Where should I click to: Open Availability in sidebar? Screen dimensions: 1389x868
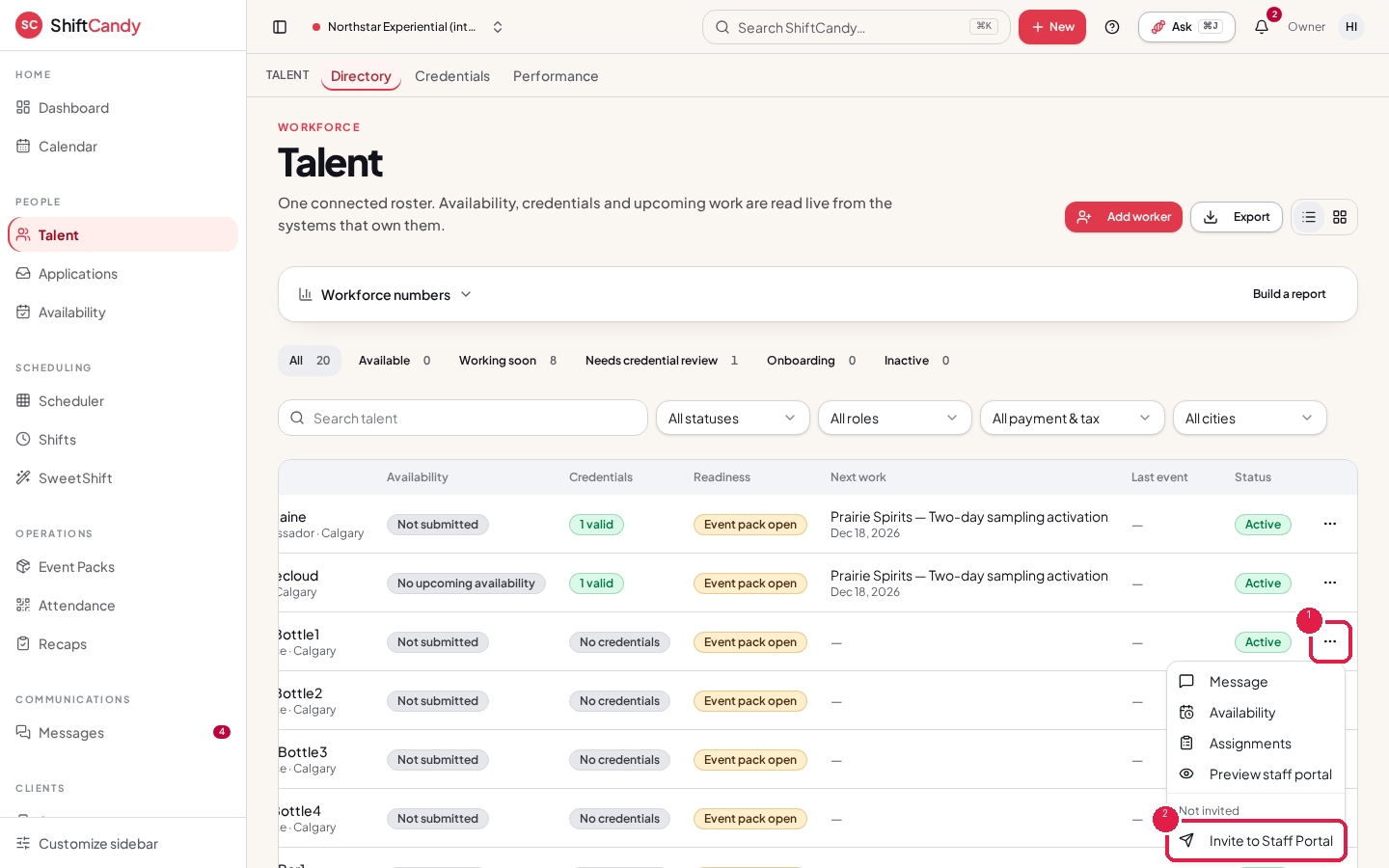coord(123,312)
